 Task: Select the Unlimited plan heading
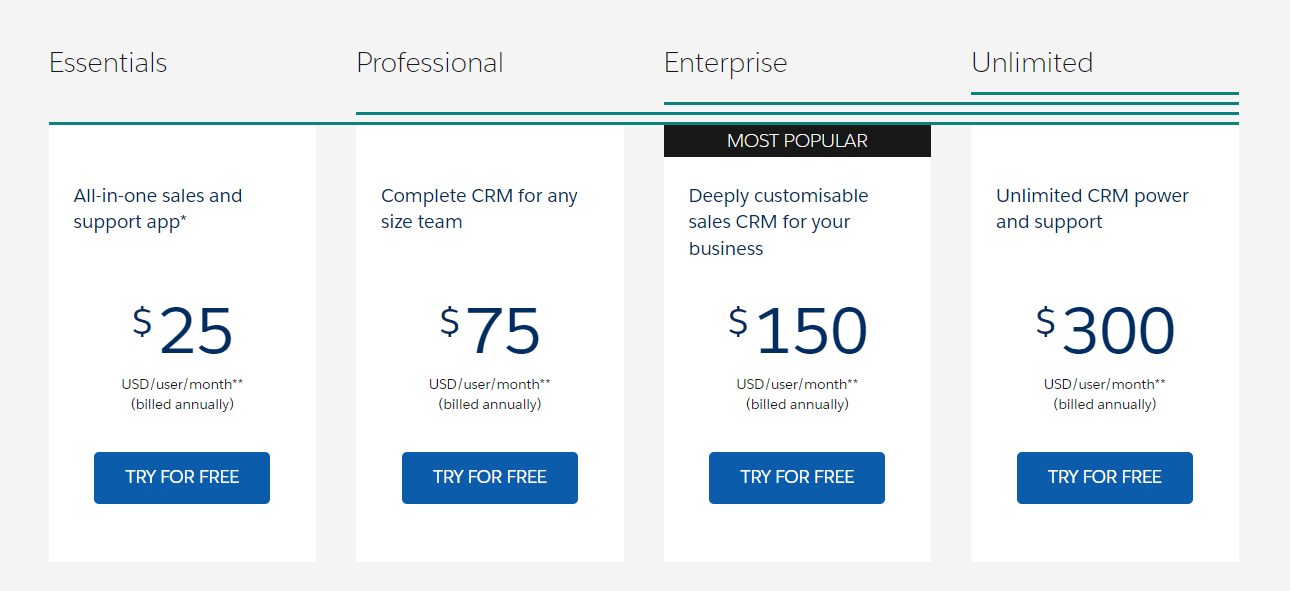(1033, 62)
